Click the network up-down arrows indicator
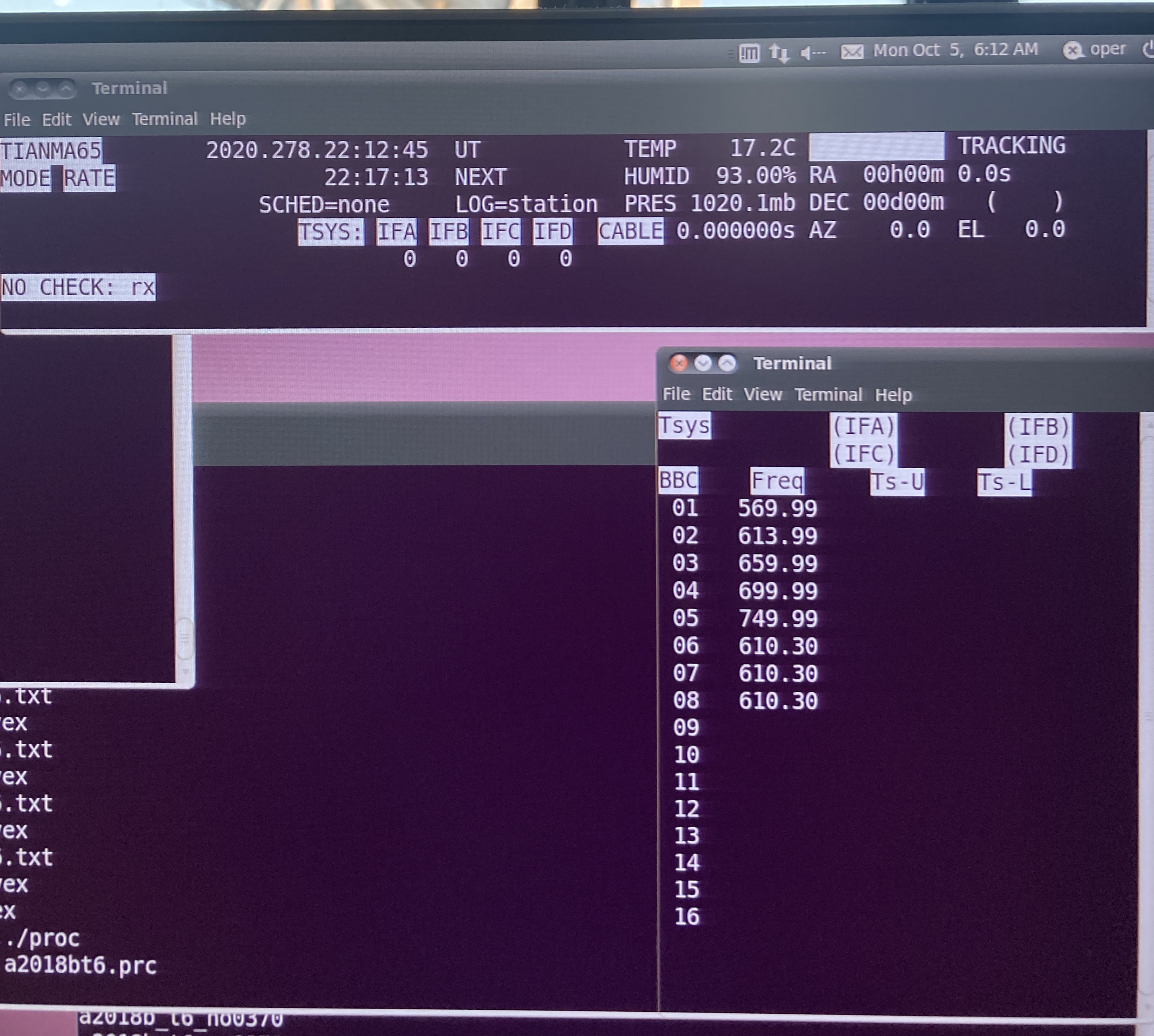The width and height of the screenshot is (1154, 1036). coord(779,53)
